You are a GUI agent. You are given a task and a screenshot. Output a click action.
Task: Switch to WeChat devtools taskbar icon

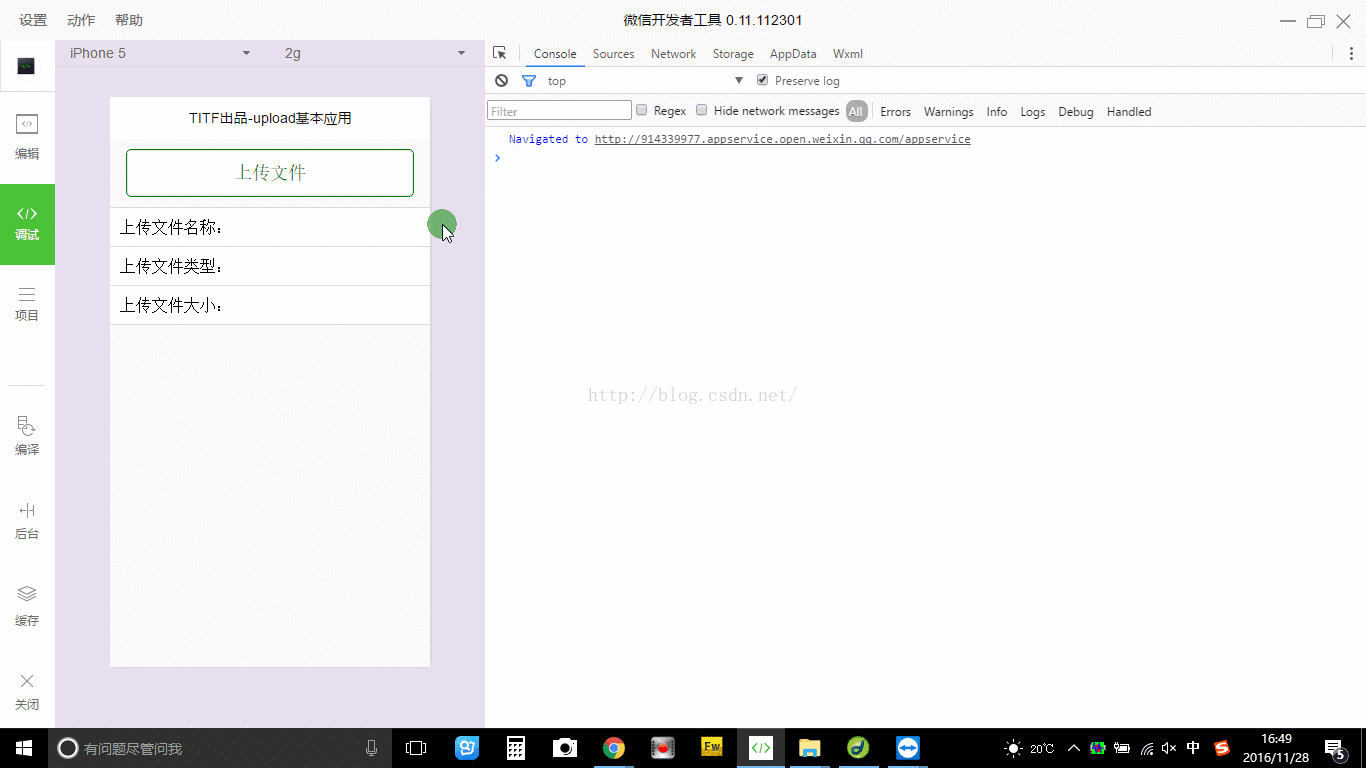(761, 748)
